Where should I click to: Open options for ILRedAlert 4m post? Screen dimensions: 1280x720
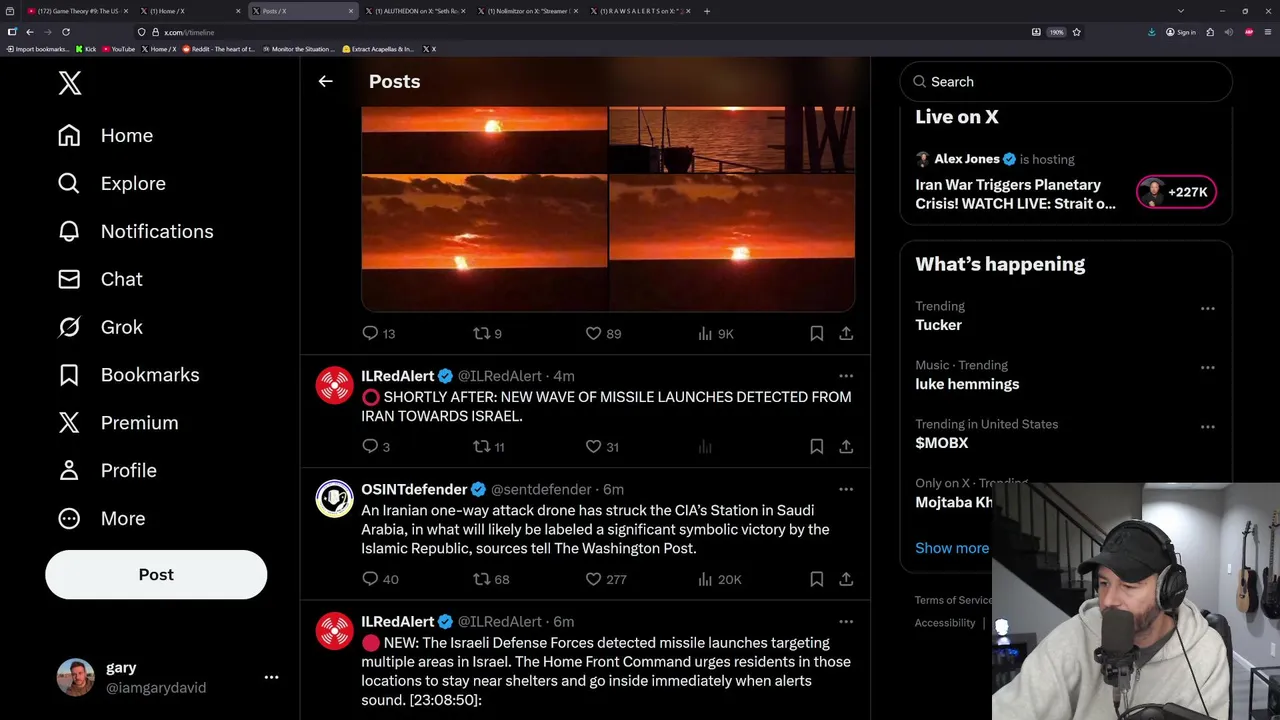pos(846,376)
